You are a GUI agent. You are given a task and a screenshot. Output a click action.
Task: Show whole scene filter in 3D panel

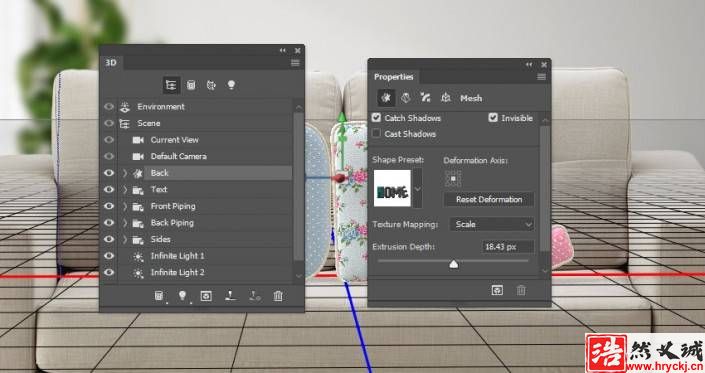[171, 85]
